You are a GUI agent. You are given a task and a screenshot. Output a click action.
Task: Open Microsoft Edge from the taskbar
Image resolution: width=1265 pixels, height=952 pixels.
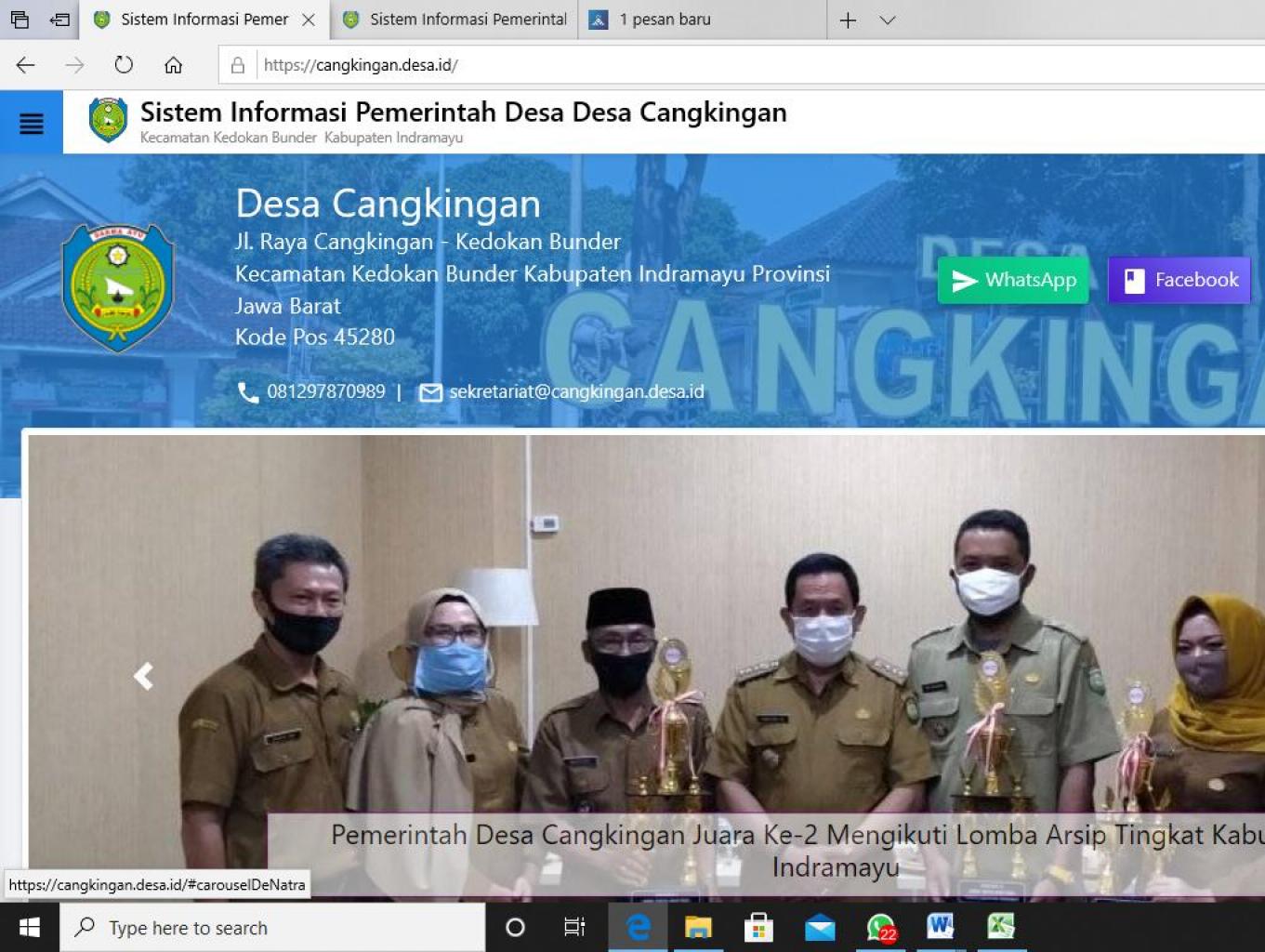[638, 927]
